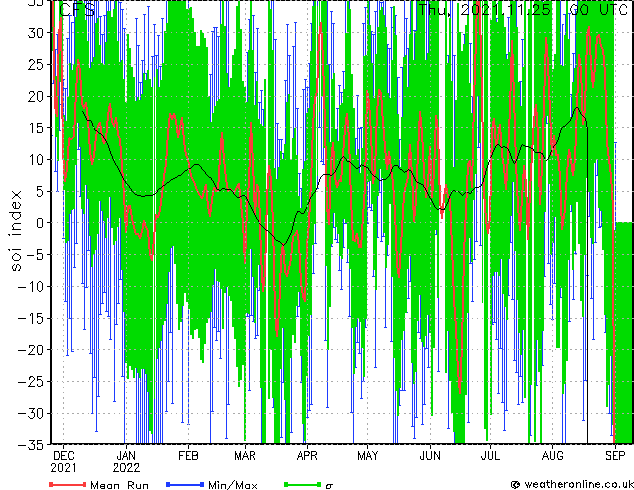Click the DEC 2021 x-axis label
634x490 pixels.
point(63,462)
